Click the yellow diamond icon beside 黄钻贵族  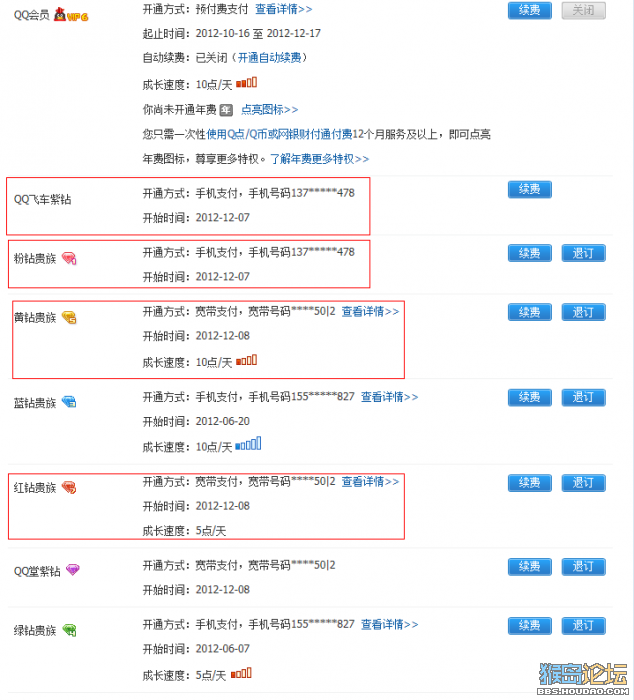[x=69, y=317]
